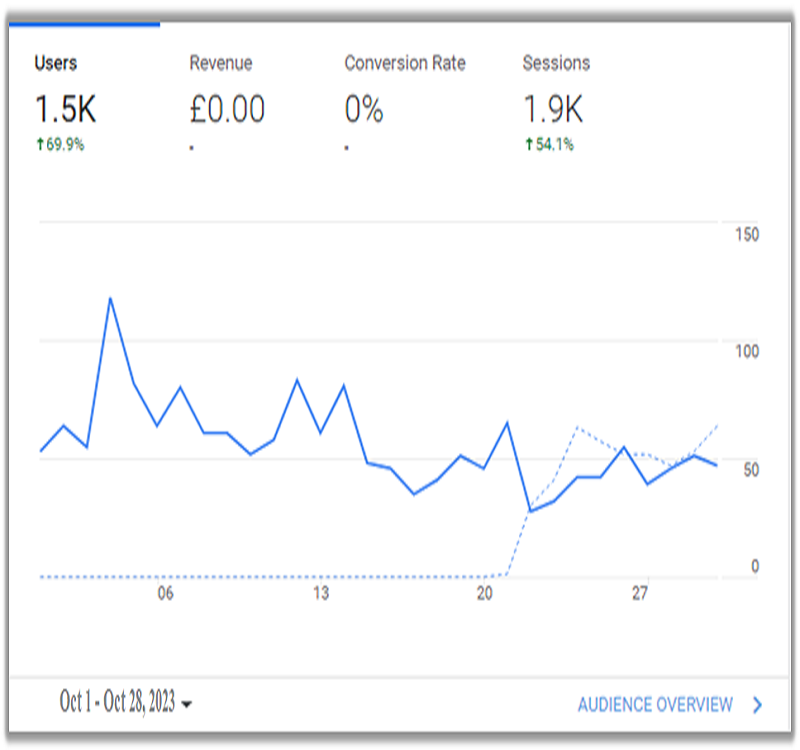Click the green up arrow beside 54.1%
This screenshot has width=800, height=750.
click(x=529, y=145)
